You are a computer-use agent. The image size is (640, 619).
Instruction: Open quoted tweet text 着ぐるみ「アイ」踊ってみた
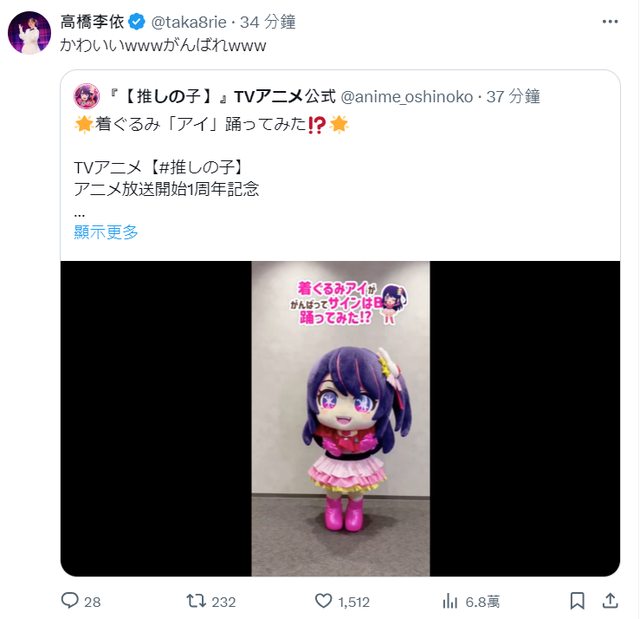[201, 124]
